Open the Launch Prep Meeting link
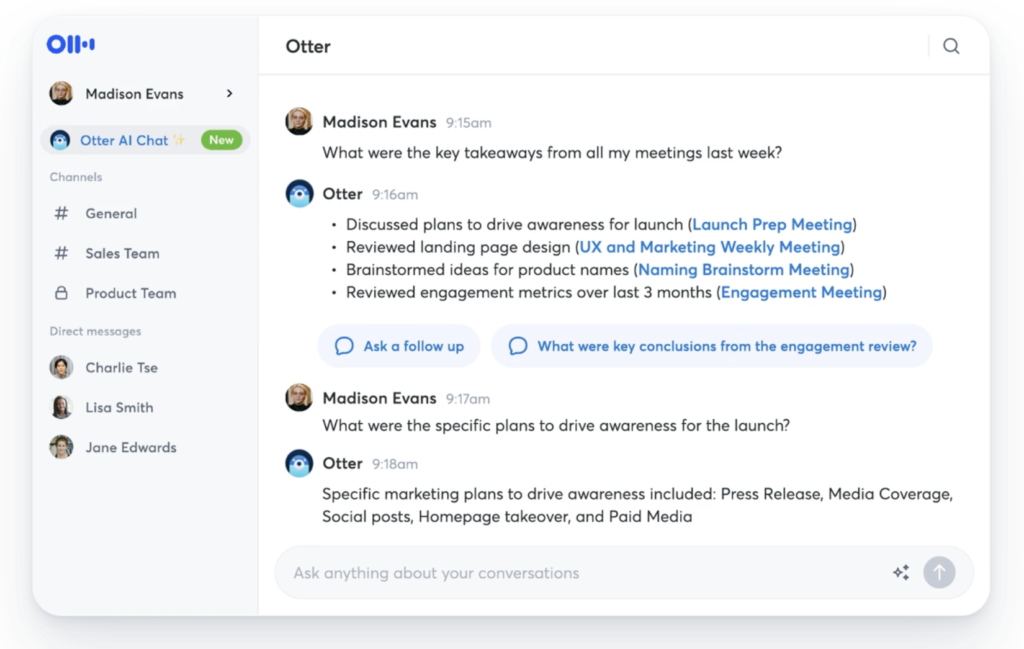 point(772,225)
